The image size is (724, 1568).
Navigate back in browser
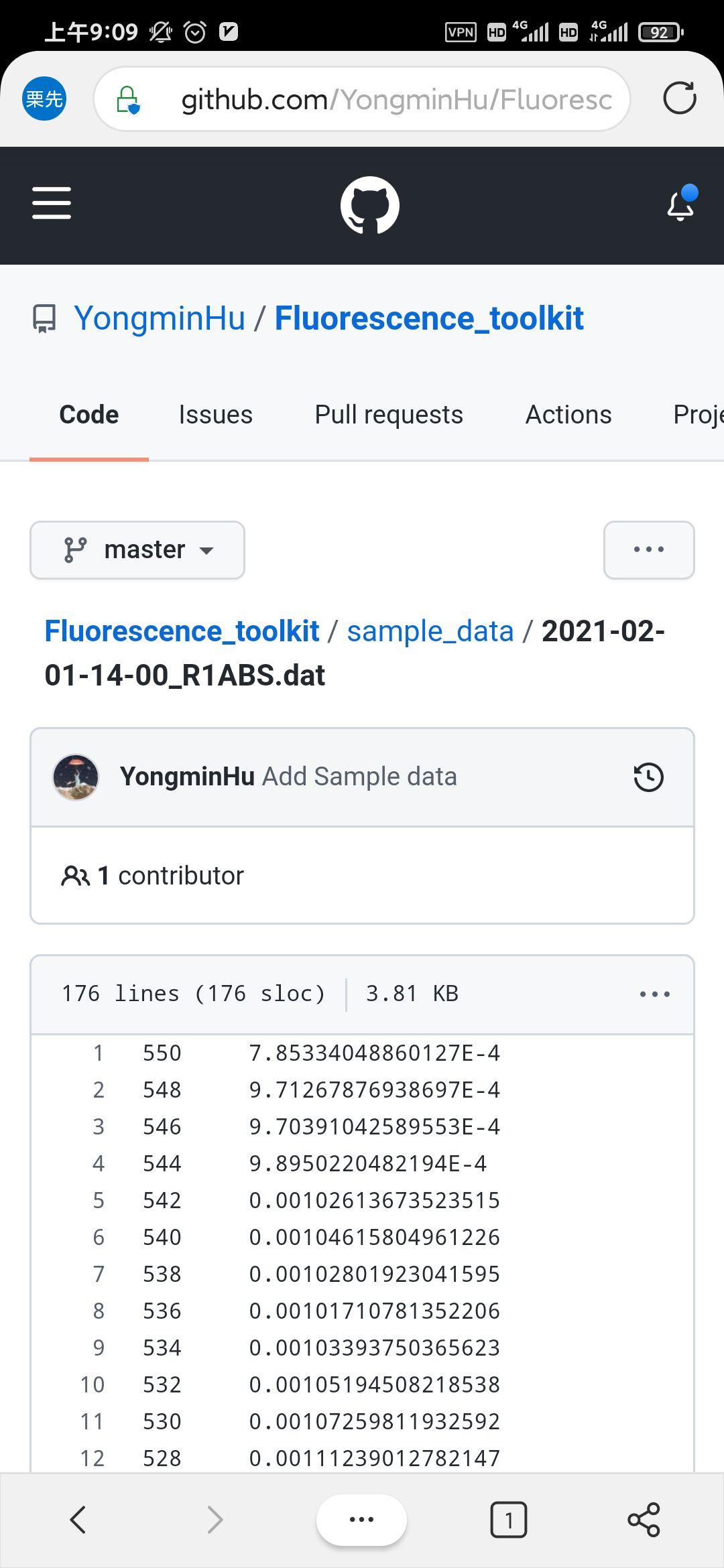tap(78, 1519)
